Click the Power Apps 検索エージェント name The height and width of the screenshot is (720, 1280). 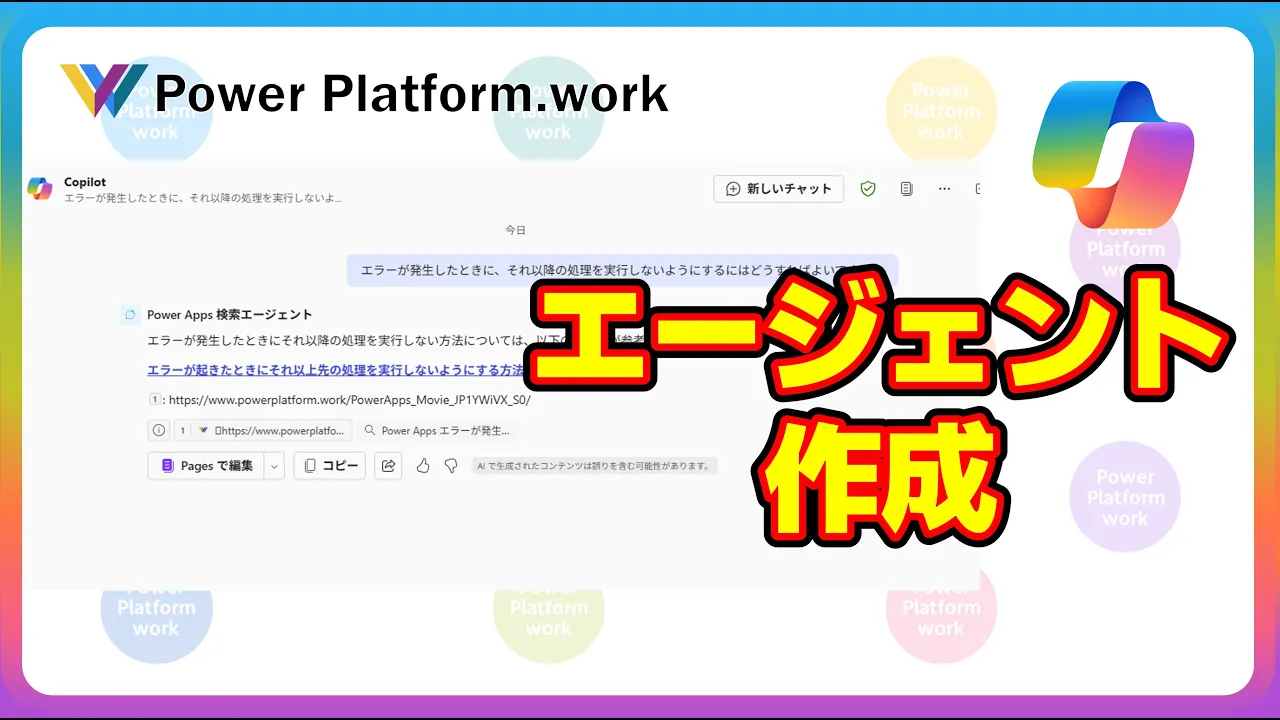pos(230,315)
